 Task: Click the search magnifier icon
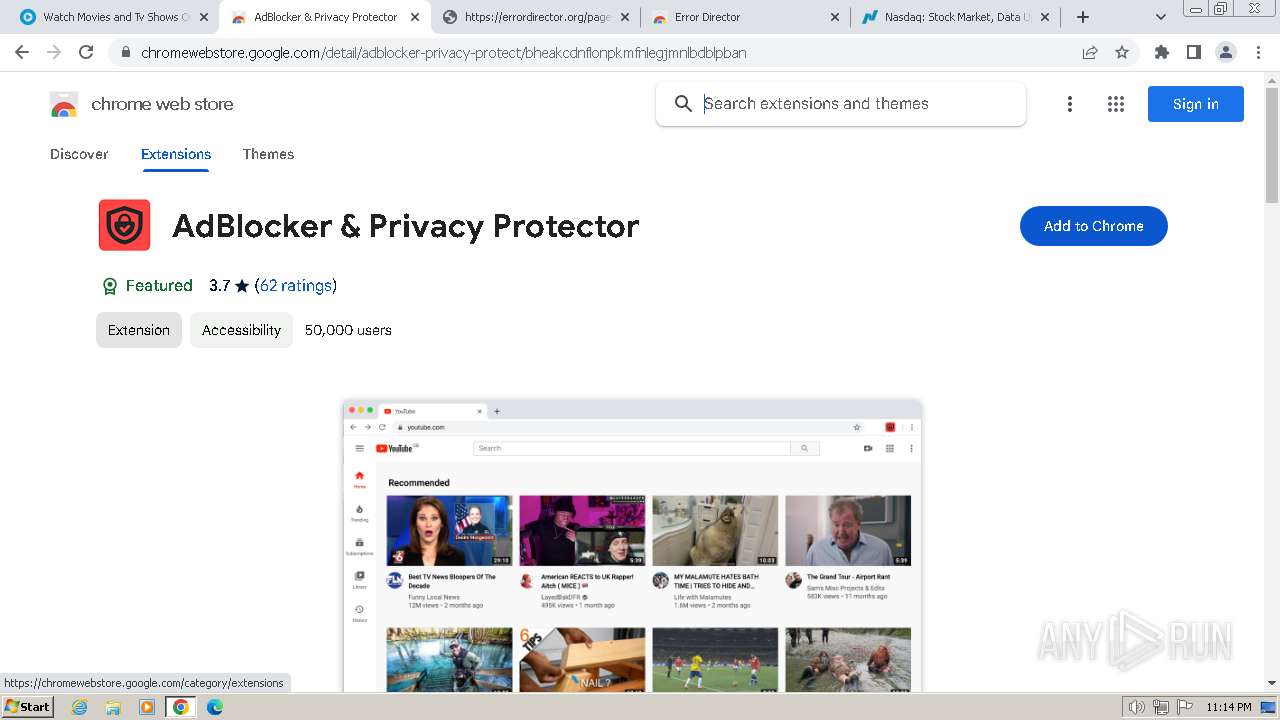pos(683,104)
